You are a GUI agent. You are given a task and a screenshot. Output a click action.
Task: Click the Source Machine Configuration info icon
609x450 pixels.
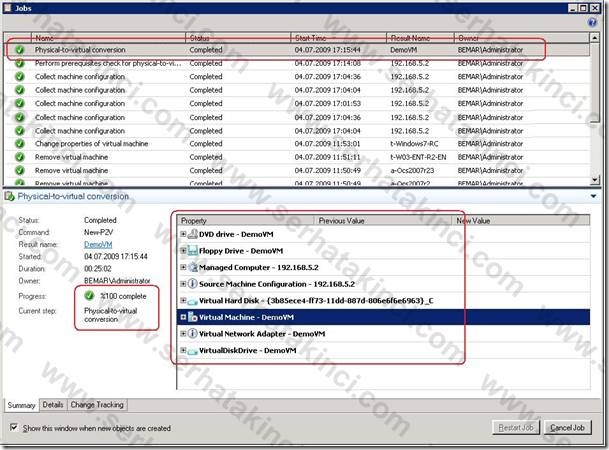click(x=193, y=284)
